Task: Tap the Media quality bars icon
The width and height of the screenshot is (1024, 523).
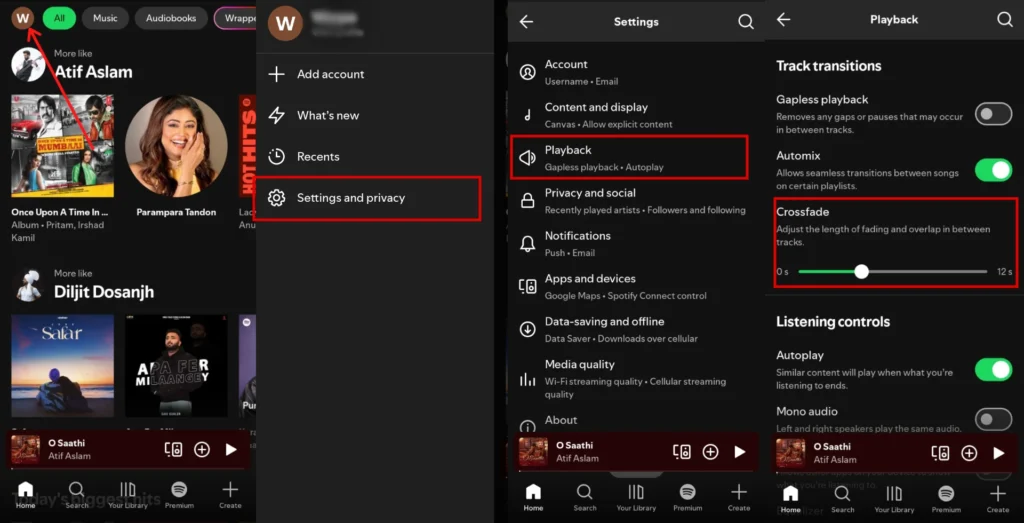Action: [x=528, y=379]
